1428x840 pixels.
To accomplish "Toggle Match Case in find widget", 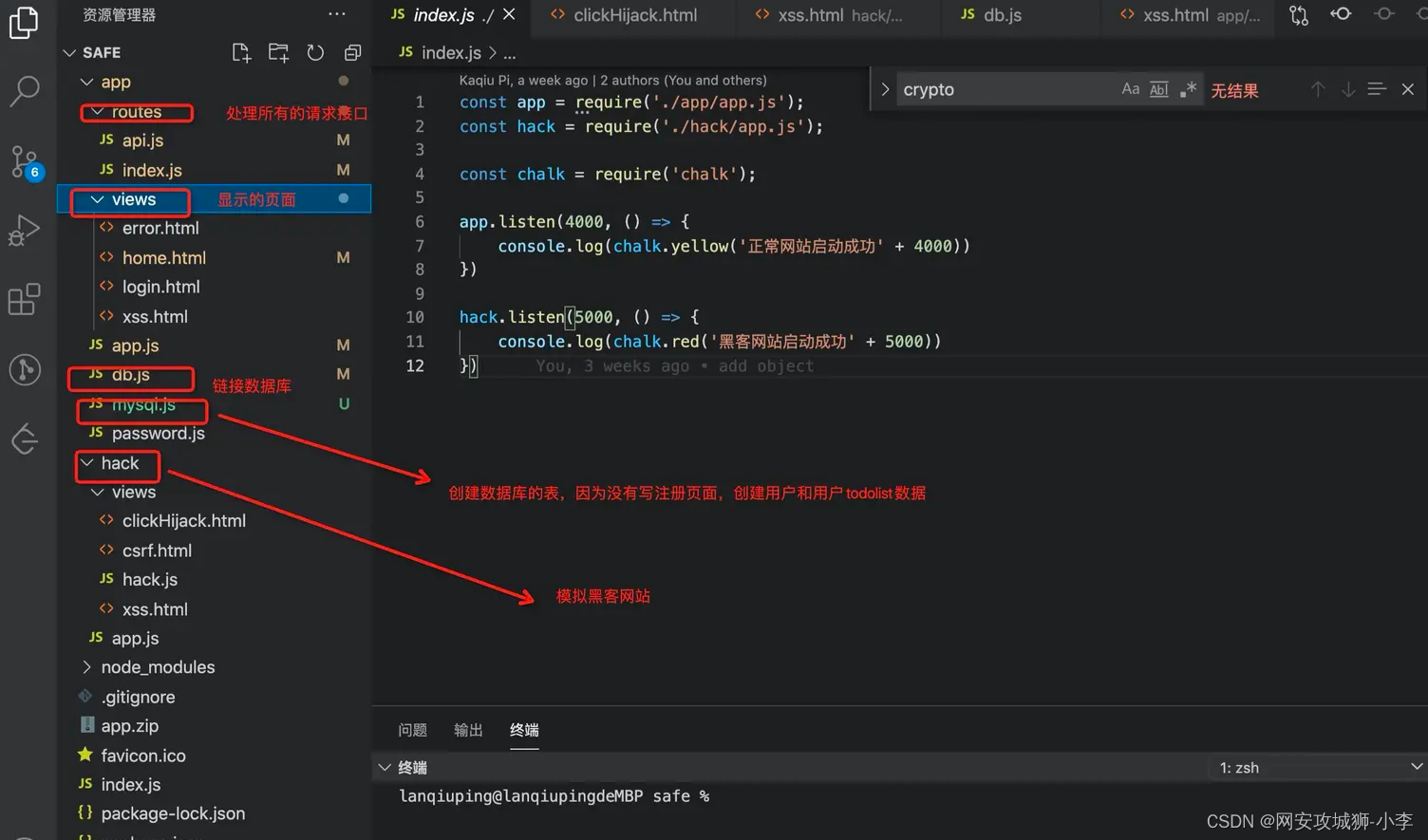I will click(x=1130, y=89).
